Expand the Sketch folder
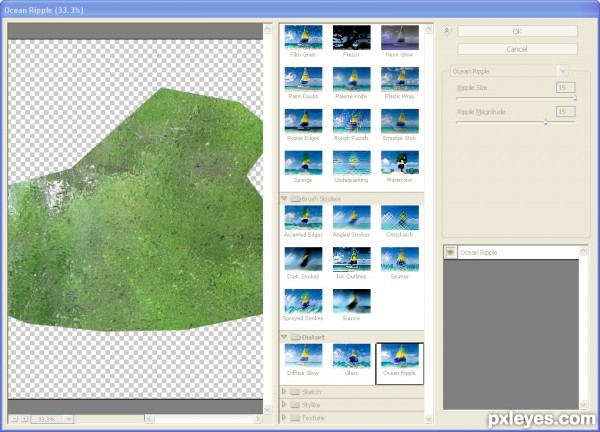600x432 pixels. (x=284, y=391)
